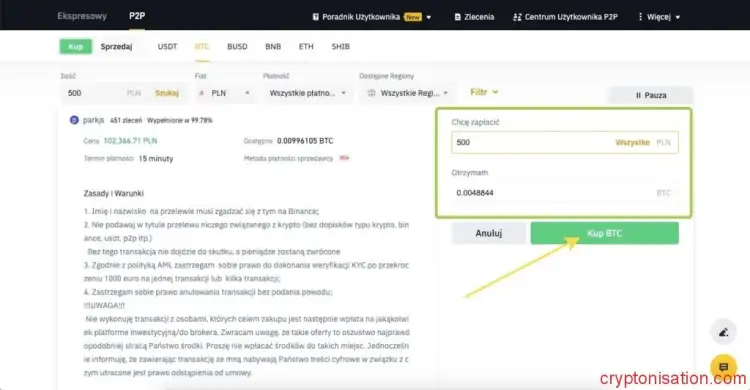Click the Zasady i Warunki heading
This screenshot has width=750, height=390.
pos(113,193)
